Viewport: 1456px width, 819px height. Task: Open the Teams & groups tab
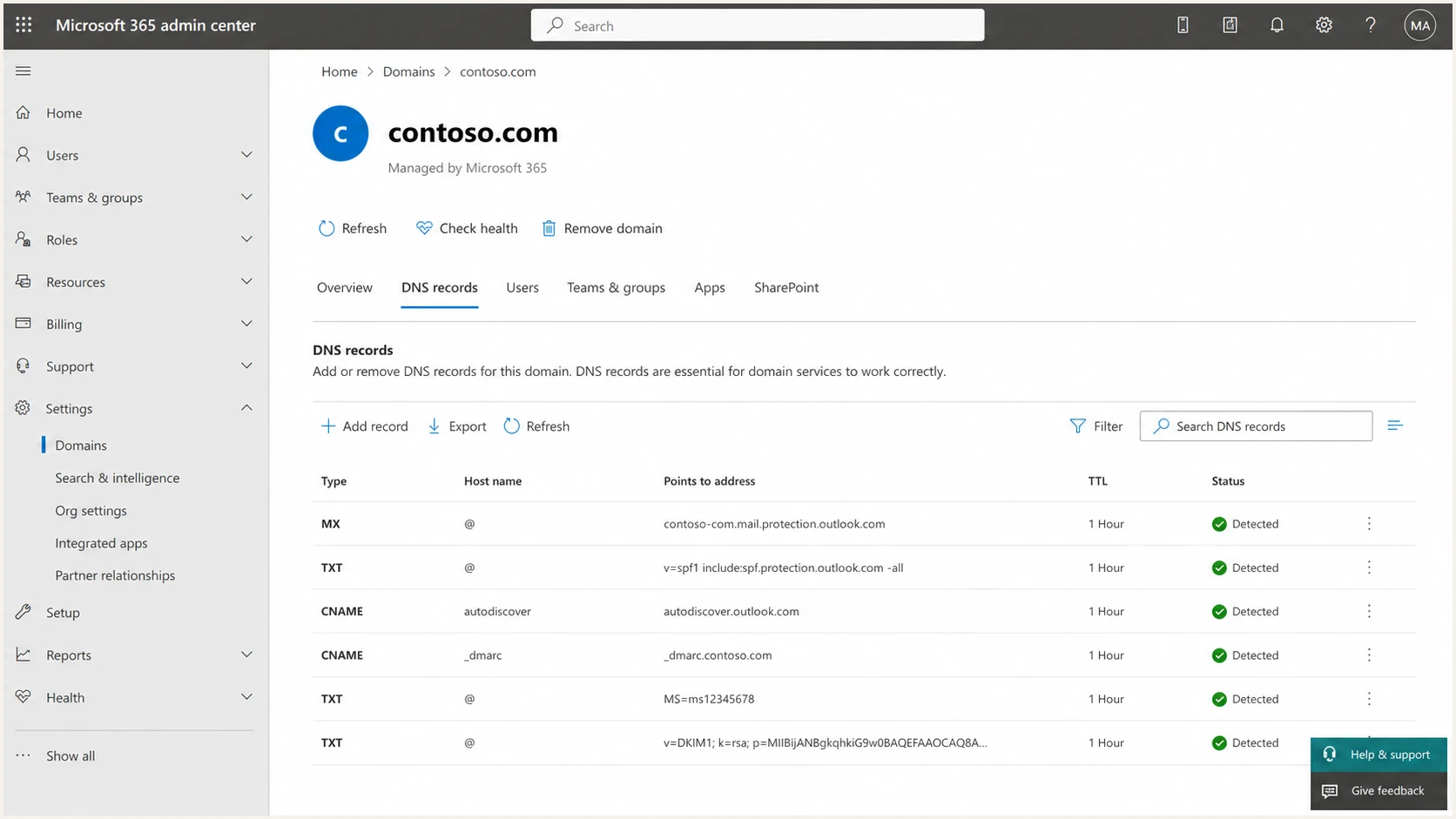pos(616,287)
